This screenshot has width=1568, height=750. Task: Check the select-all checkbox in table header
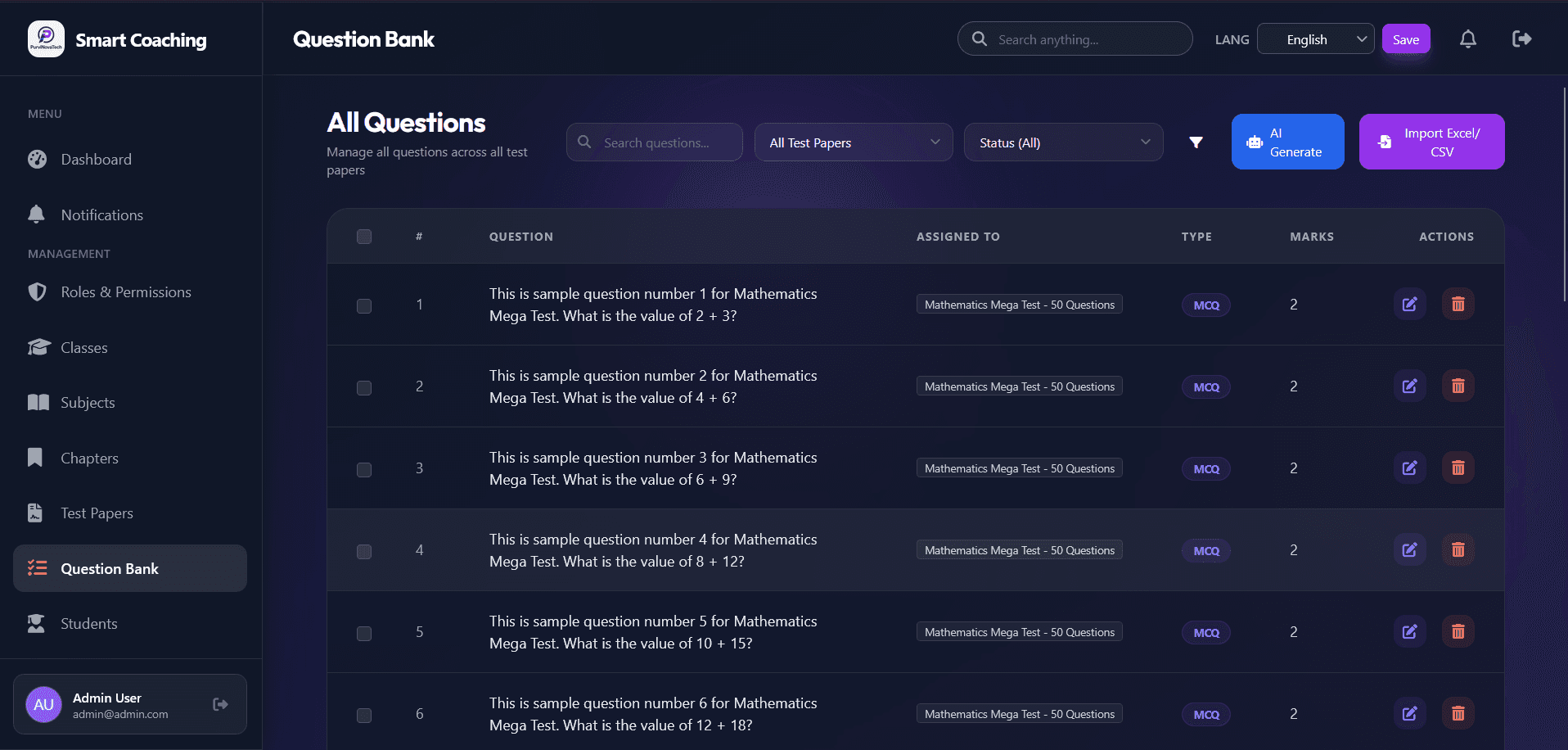click(364, 237)
